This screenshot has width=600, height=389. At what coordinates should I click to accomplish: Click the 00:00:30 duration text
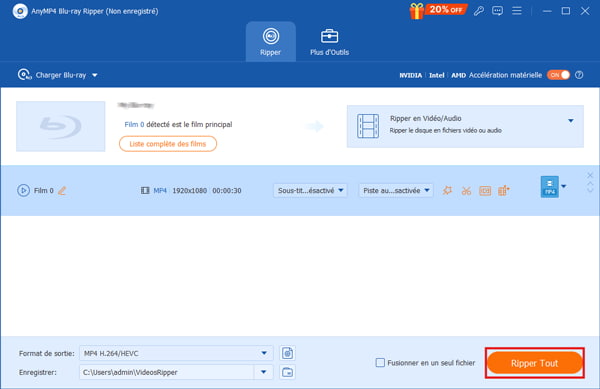(227, 190)
